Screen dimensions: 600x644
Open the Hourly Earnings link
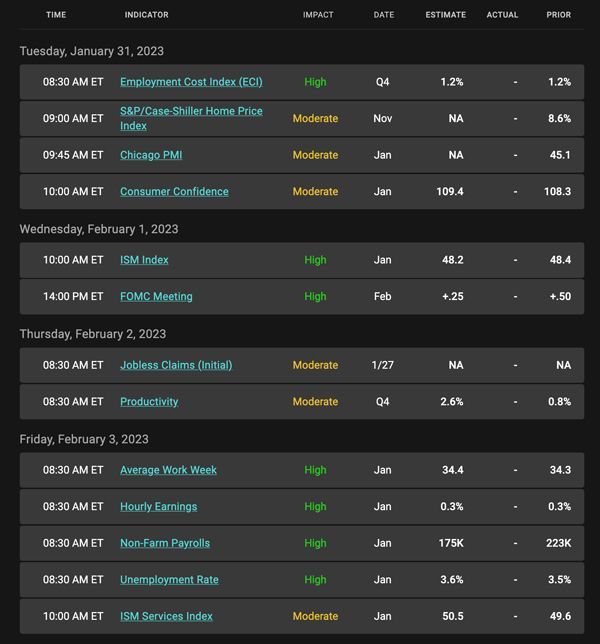click(x=159, y=506)
